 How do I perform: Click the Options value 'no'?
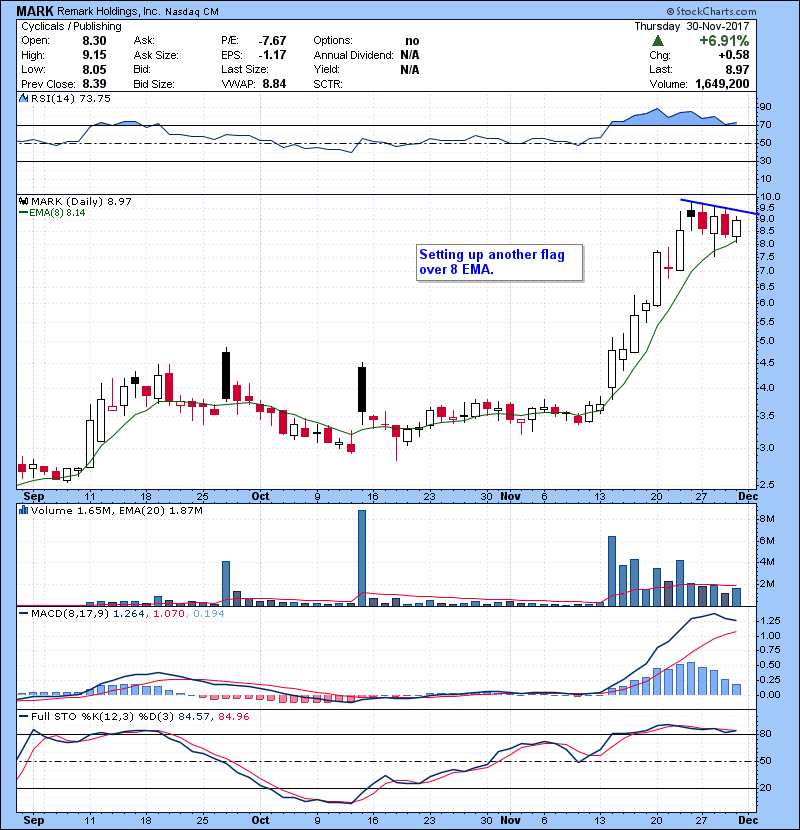pos(412,41)
